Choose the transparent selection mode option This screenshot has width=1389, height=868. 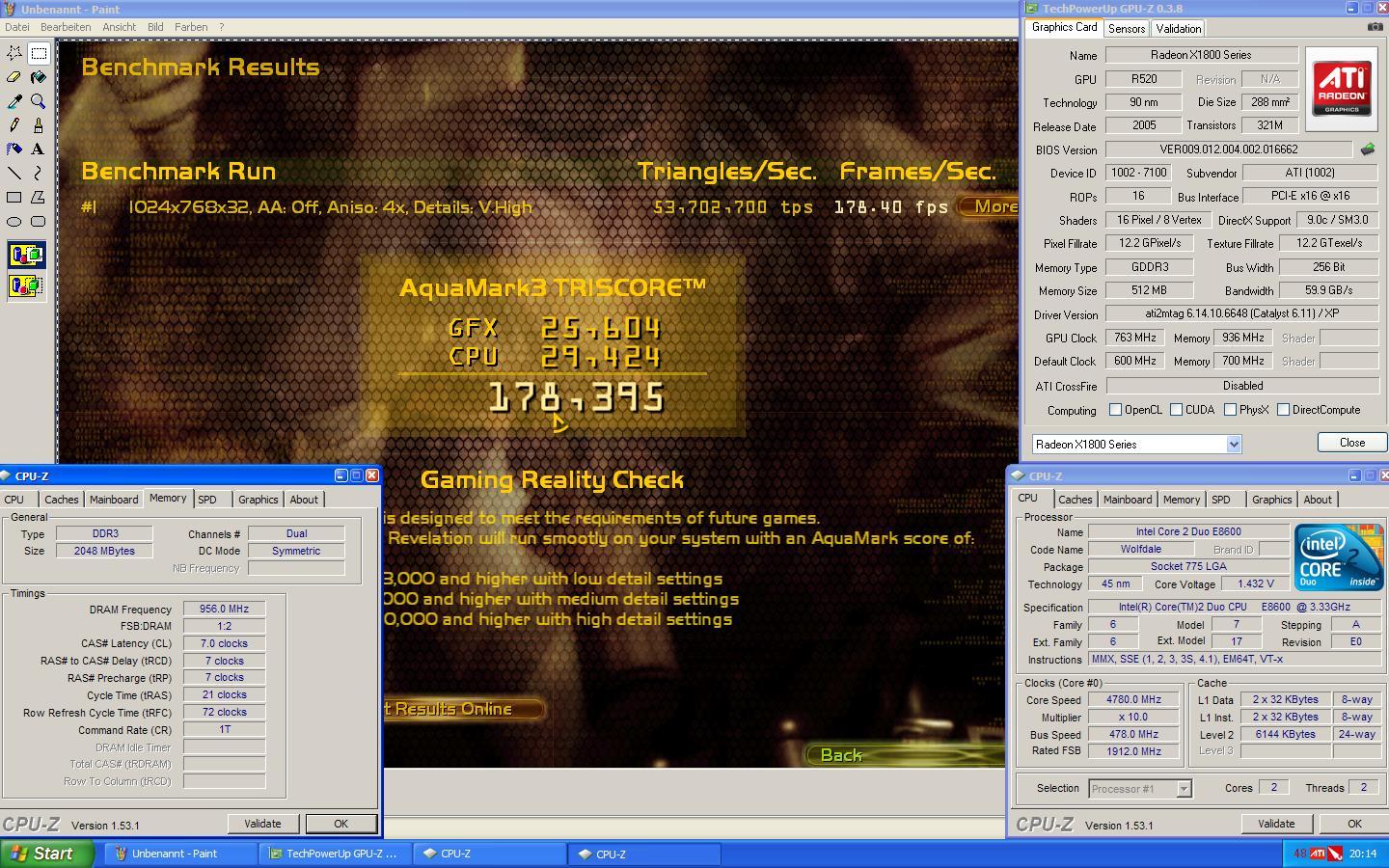[x=26, y=286]
